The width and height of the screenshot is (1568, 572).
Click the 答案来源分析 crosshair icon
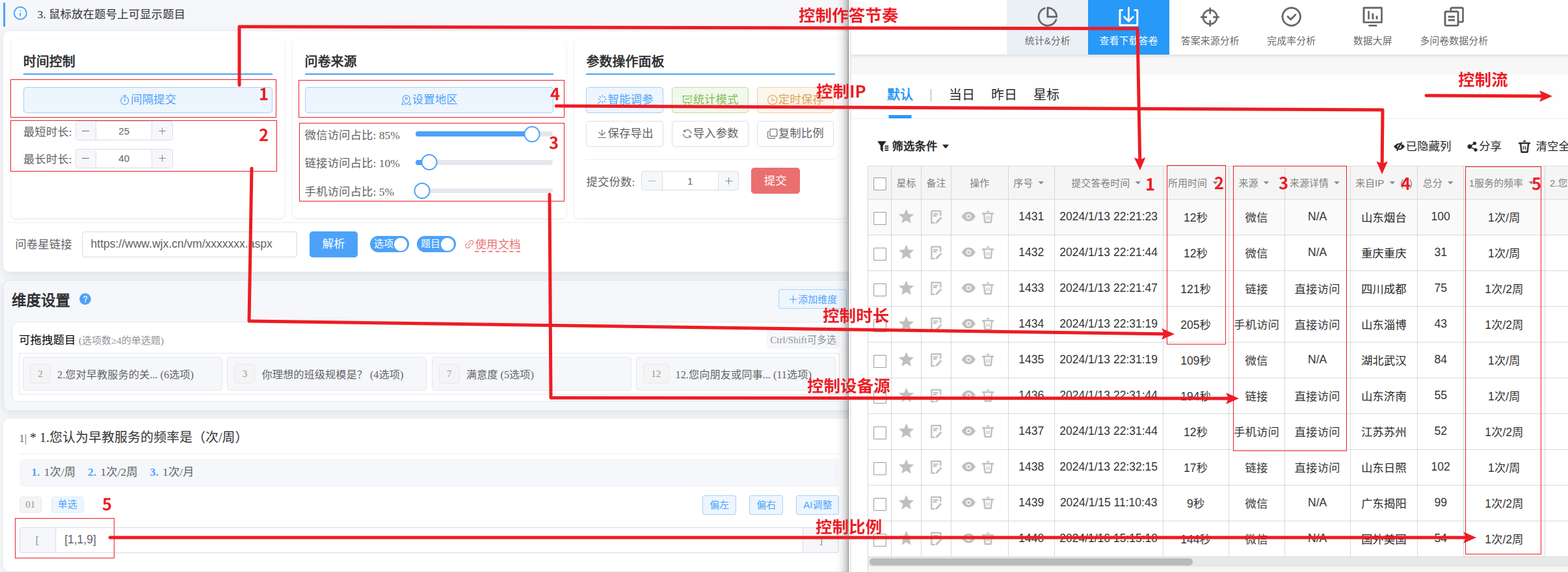coord(1210,17)
